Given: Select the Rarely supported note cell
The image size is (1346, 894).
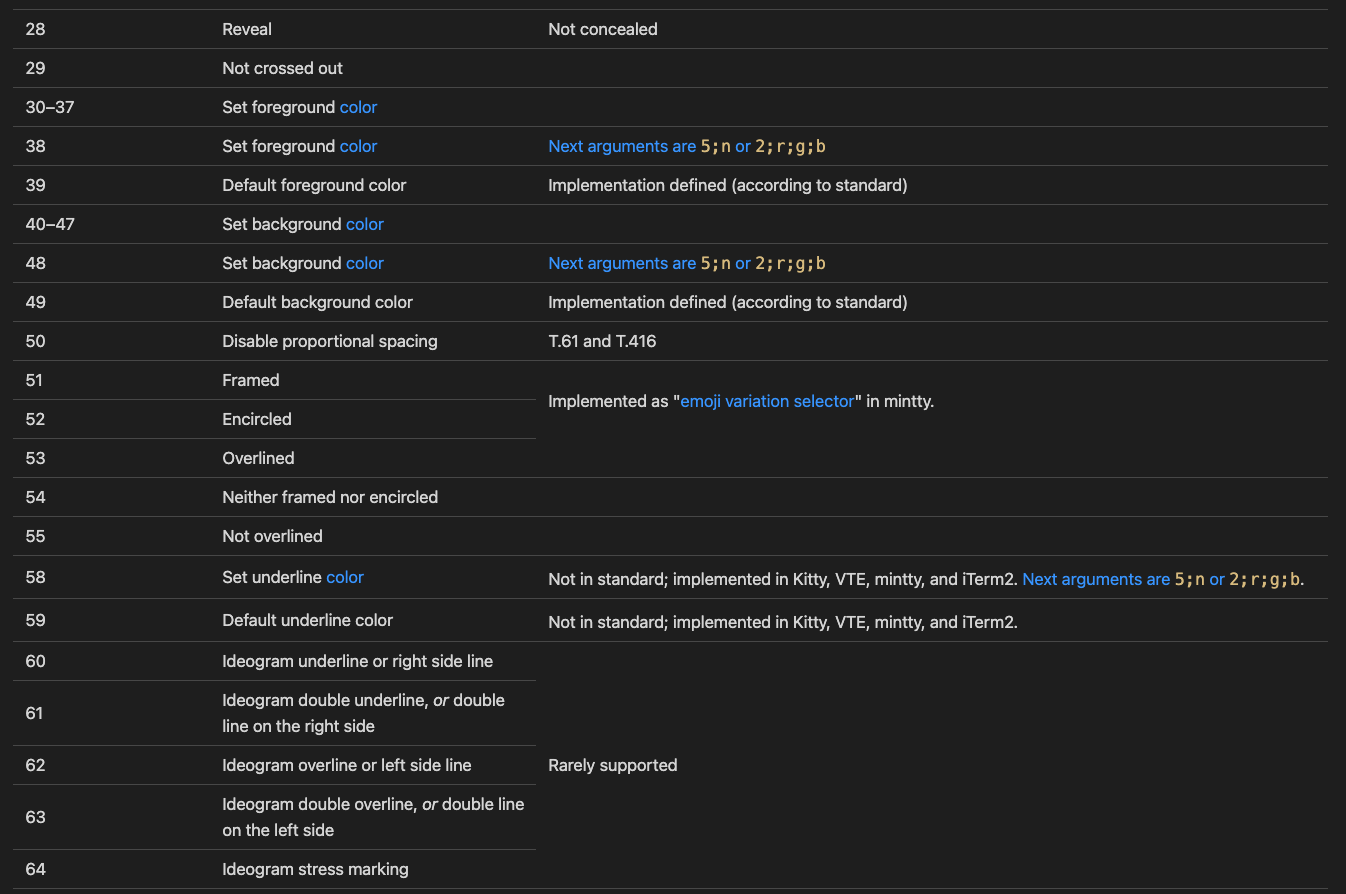Looking at the screenshot, I should click(x=613, y=765).
